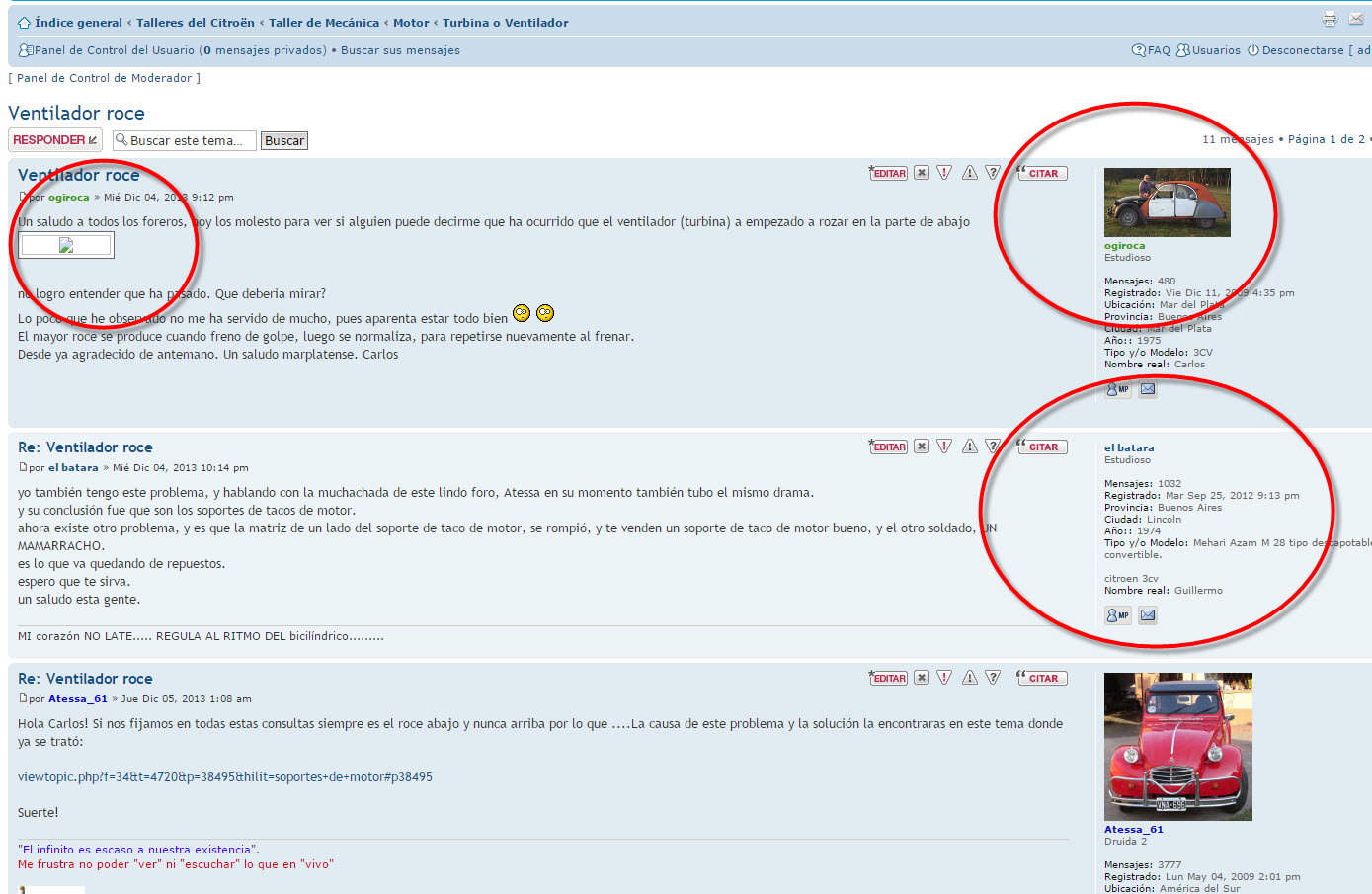Go to Taller de Mecánica breadcrumb
This screenshot has width=1372, height=894.
pos(324,23)
